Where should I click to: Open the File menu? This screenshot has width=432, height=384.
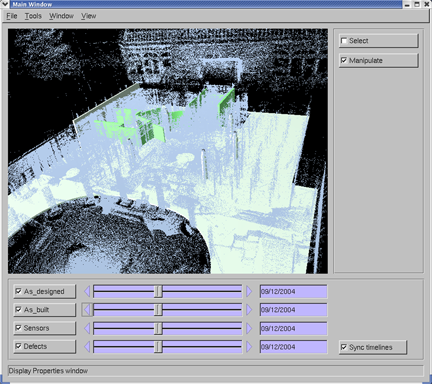[12, 16]
